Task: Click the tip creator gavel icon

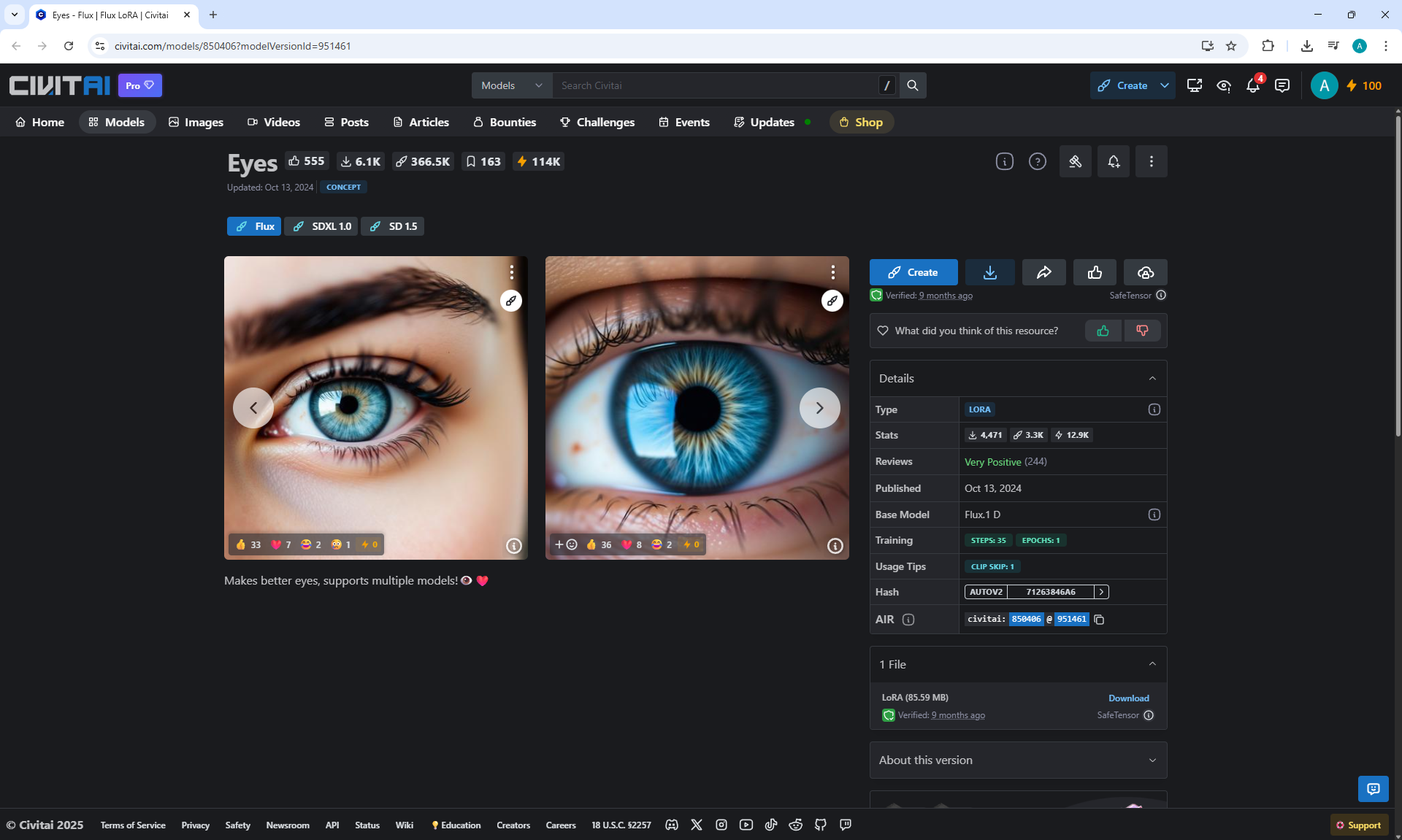Action: click(1075, 161)
